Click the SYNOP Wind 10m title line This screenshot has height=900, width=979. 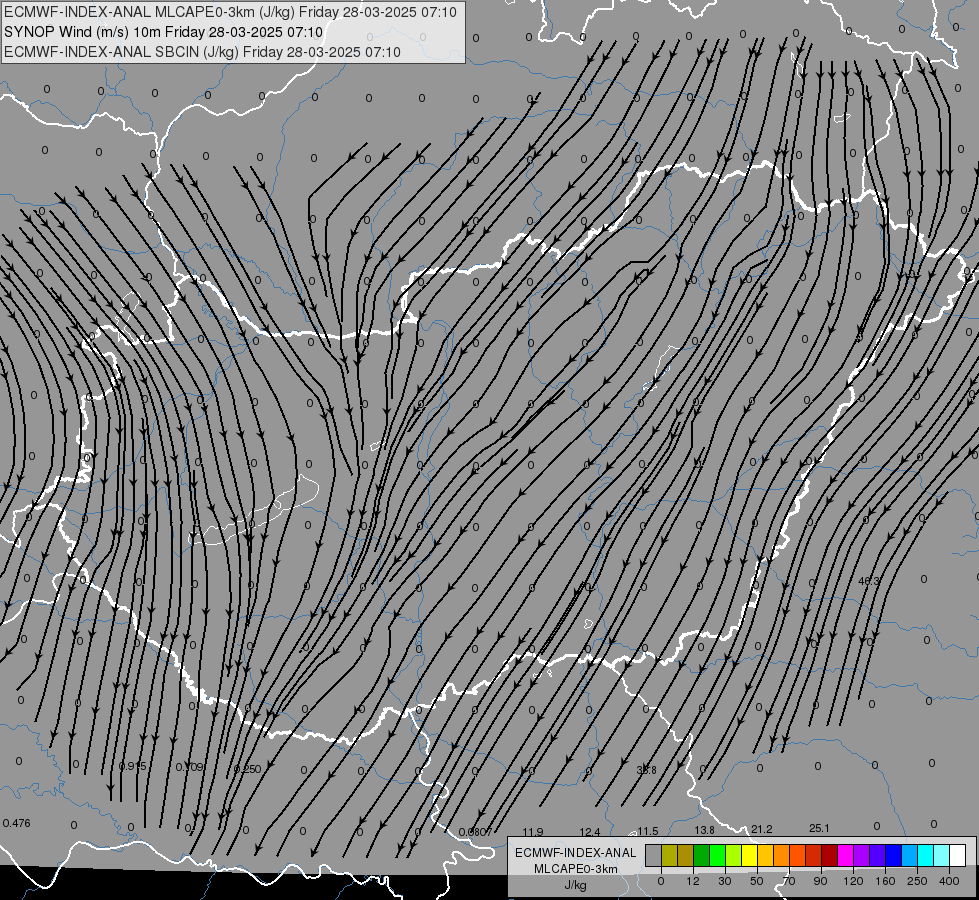164,32
